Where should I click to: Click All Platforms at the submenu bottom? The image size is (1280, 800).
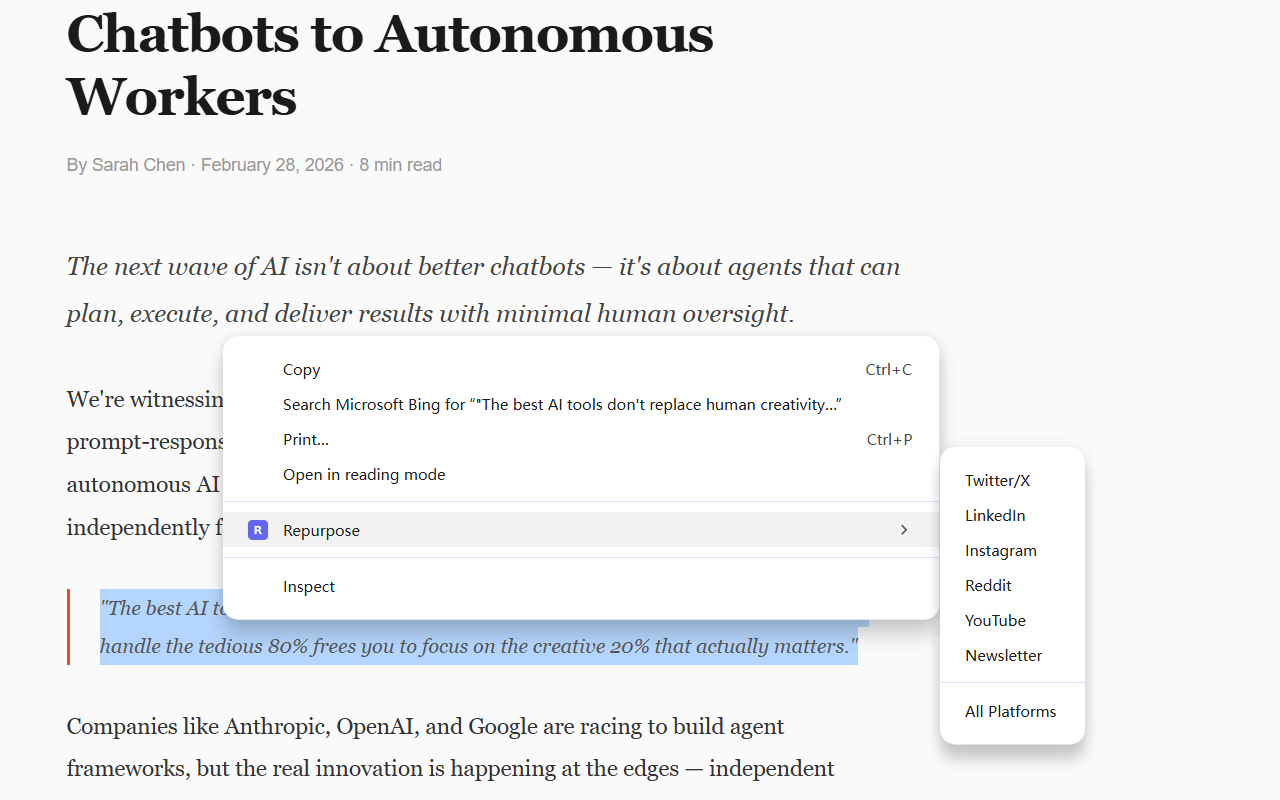(1010, 711)
